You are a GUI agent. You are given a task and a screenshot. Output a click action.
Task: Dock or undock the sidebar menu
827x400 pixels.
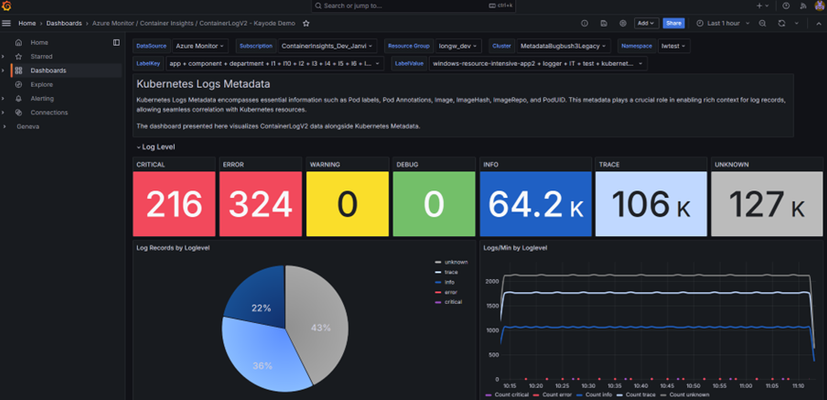(x=117, y=42)
